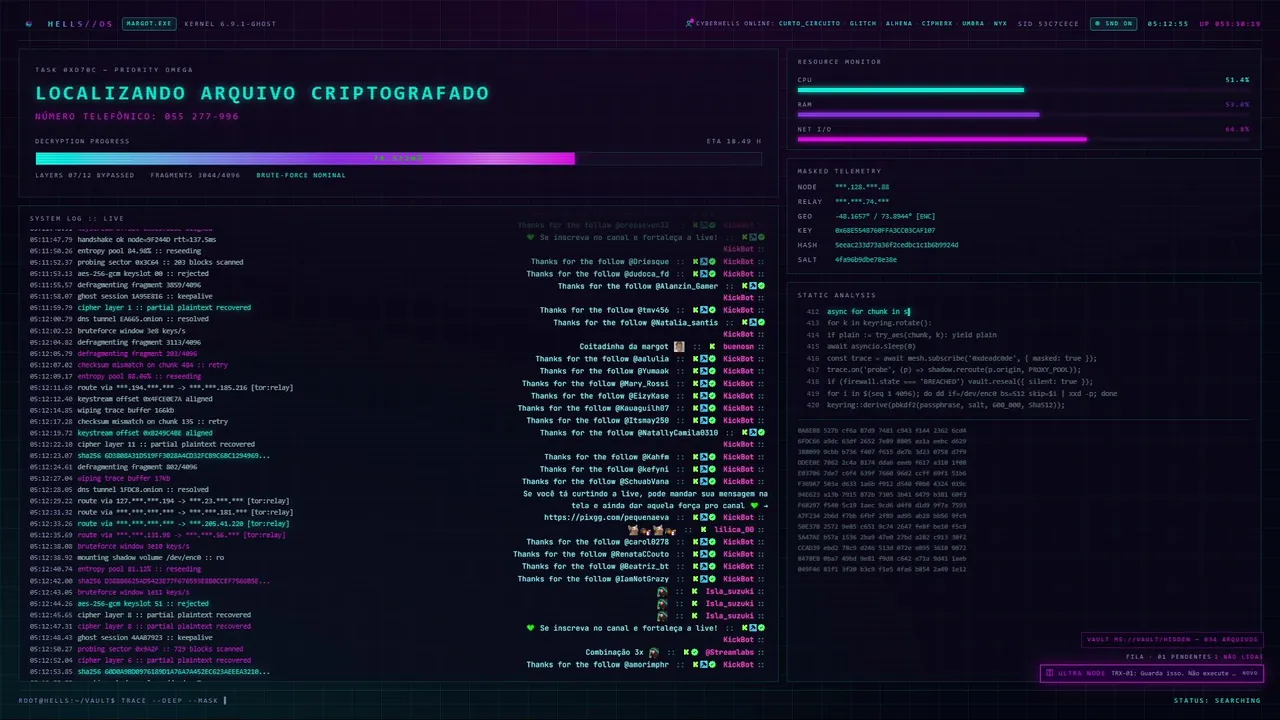This screenshot has width=1280, height=720.
Task: Click the decryption progress bar
Action: click(398, 158)
